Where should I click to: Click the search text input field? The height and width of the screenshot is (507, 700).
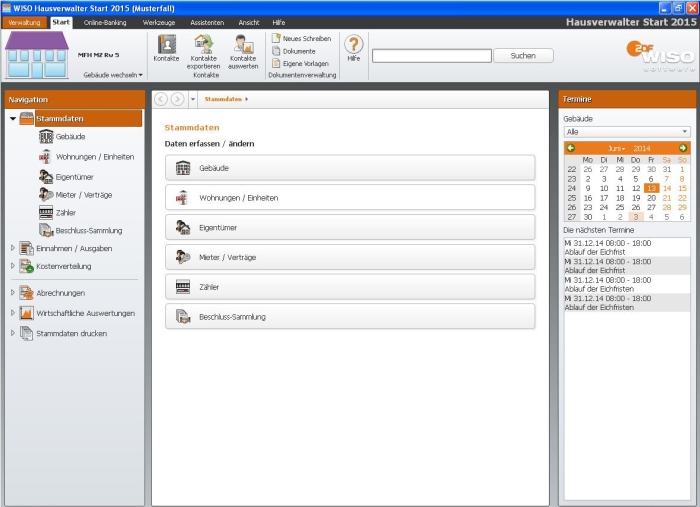click(432, 56)
